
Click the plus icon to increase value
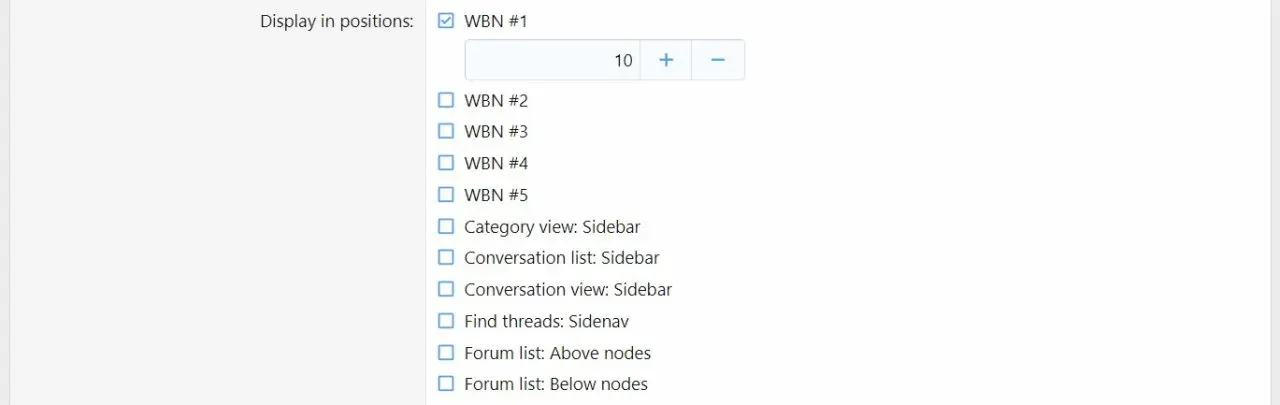click(x=666, y=60)
